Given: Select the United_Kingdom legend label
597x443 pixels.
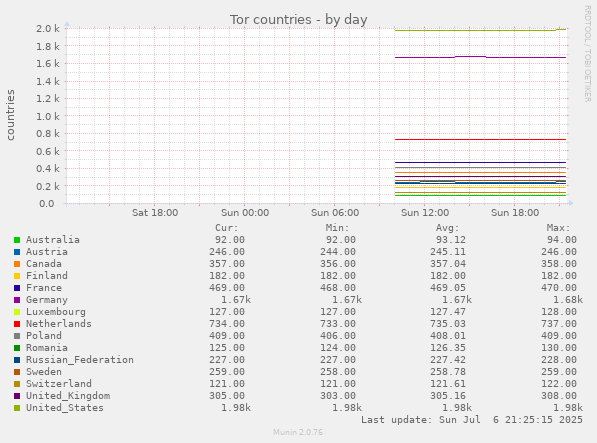Looking at the screenshot, I should (x=68, y=396).
